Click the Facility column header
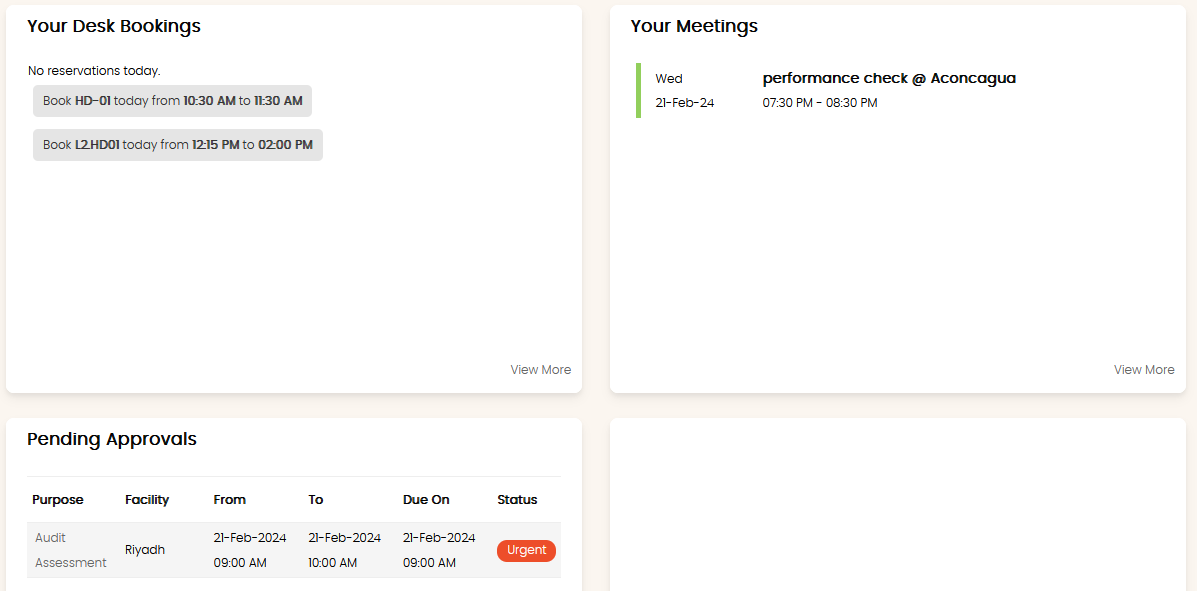 [x=147, y=500]
